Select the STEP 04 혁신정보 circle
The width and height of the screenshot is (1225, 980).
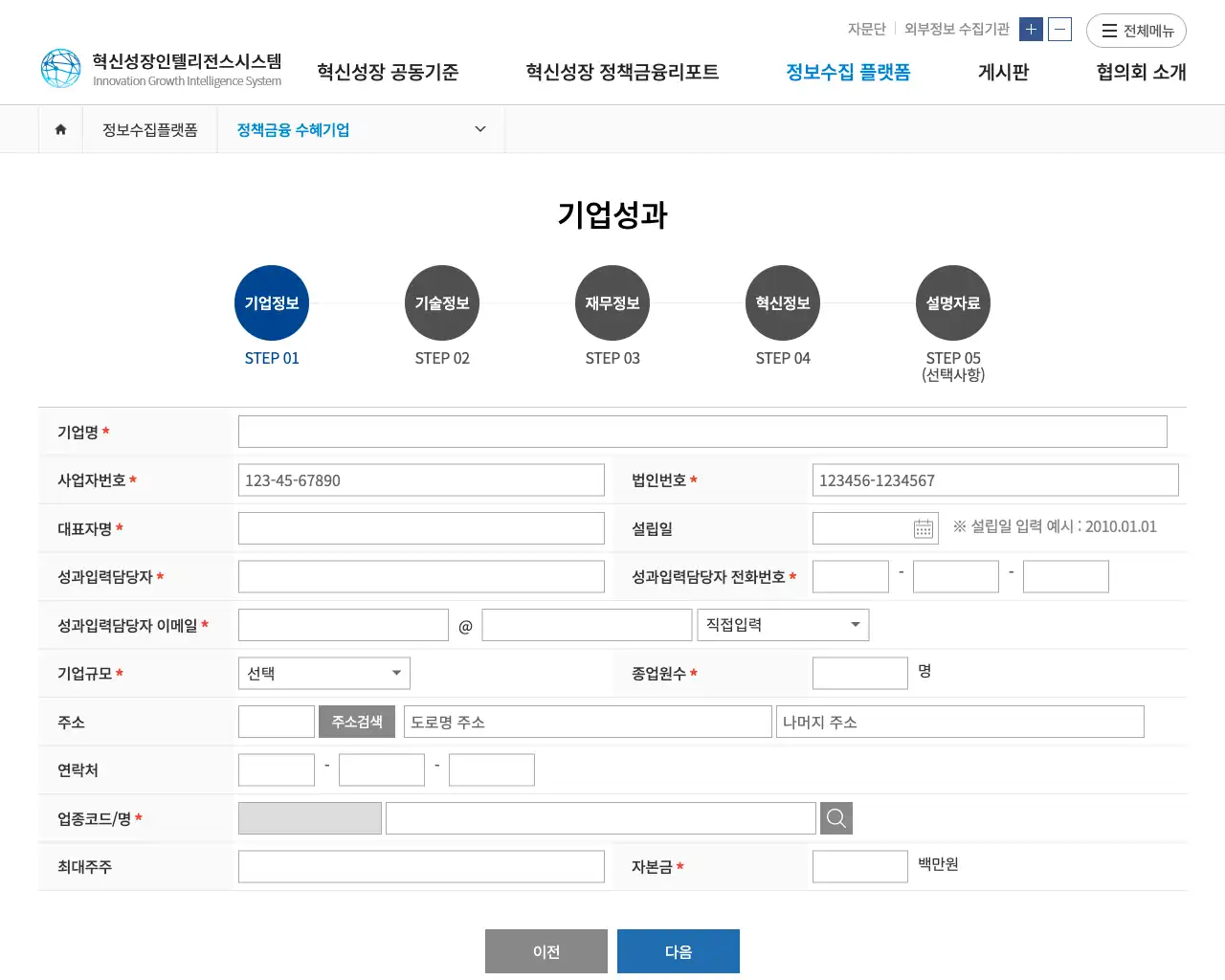coord(783,302)
